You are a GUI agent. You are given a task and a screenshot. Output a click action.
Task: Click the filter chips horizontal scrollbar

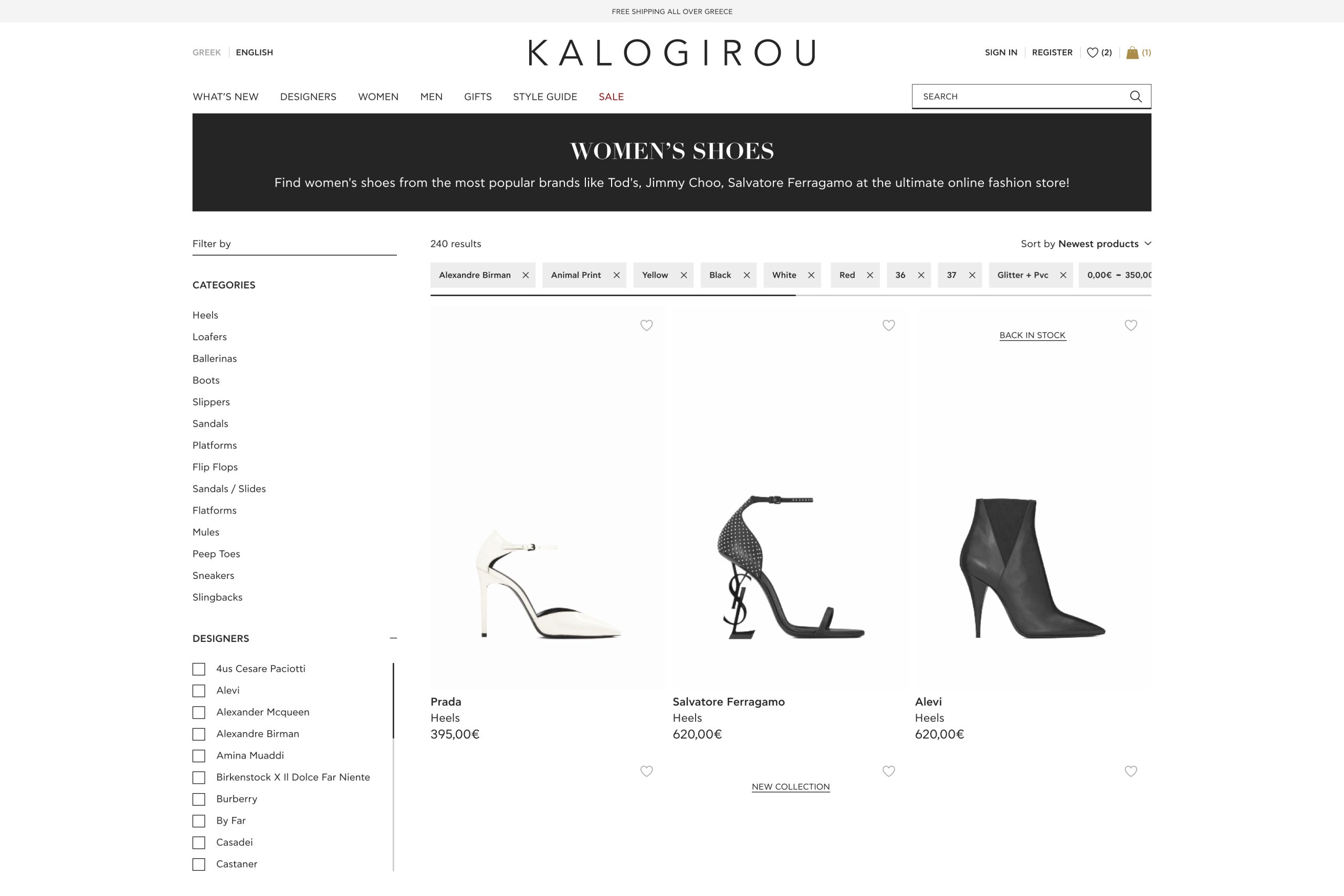pyautogui.click(x=791, y=296)
